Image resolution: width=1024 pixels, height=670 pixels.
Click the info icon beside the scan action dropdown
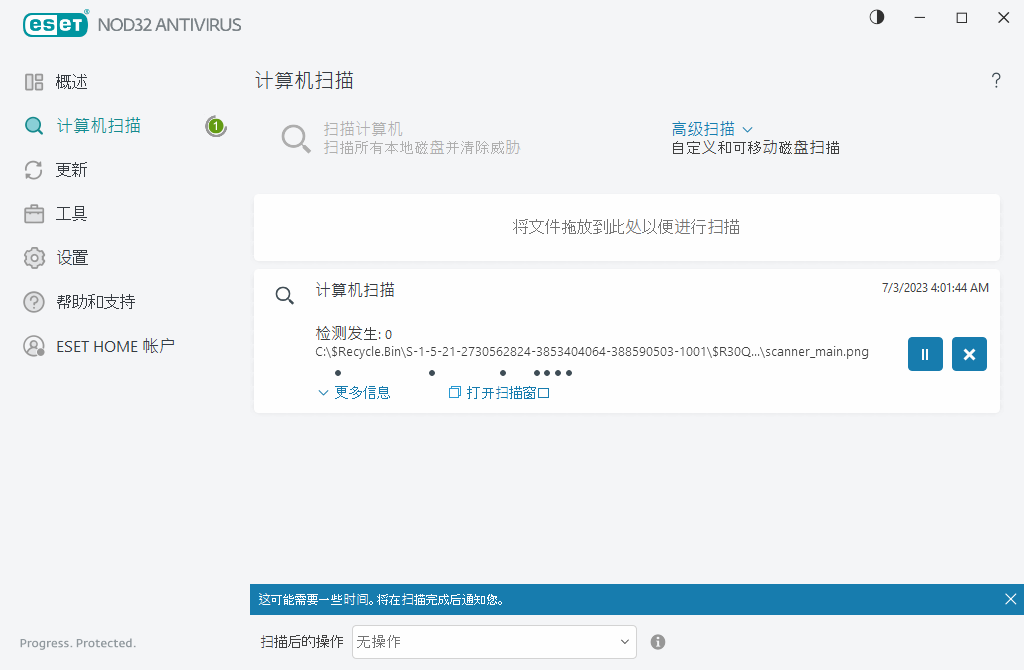(x=658, y=641)
